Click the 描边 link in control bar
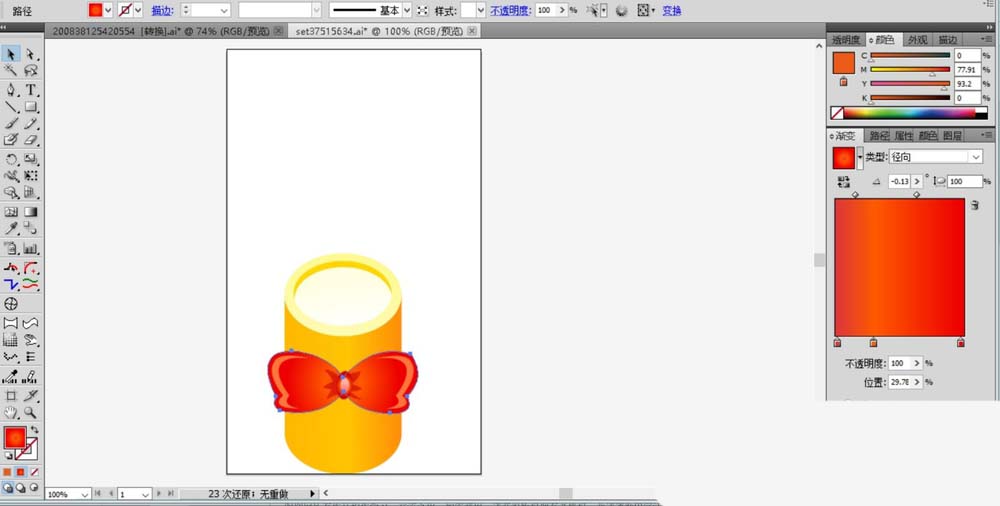The width and height of the screenshot is (1000, 506). coord(163,10)
